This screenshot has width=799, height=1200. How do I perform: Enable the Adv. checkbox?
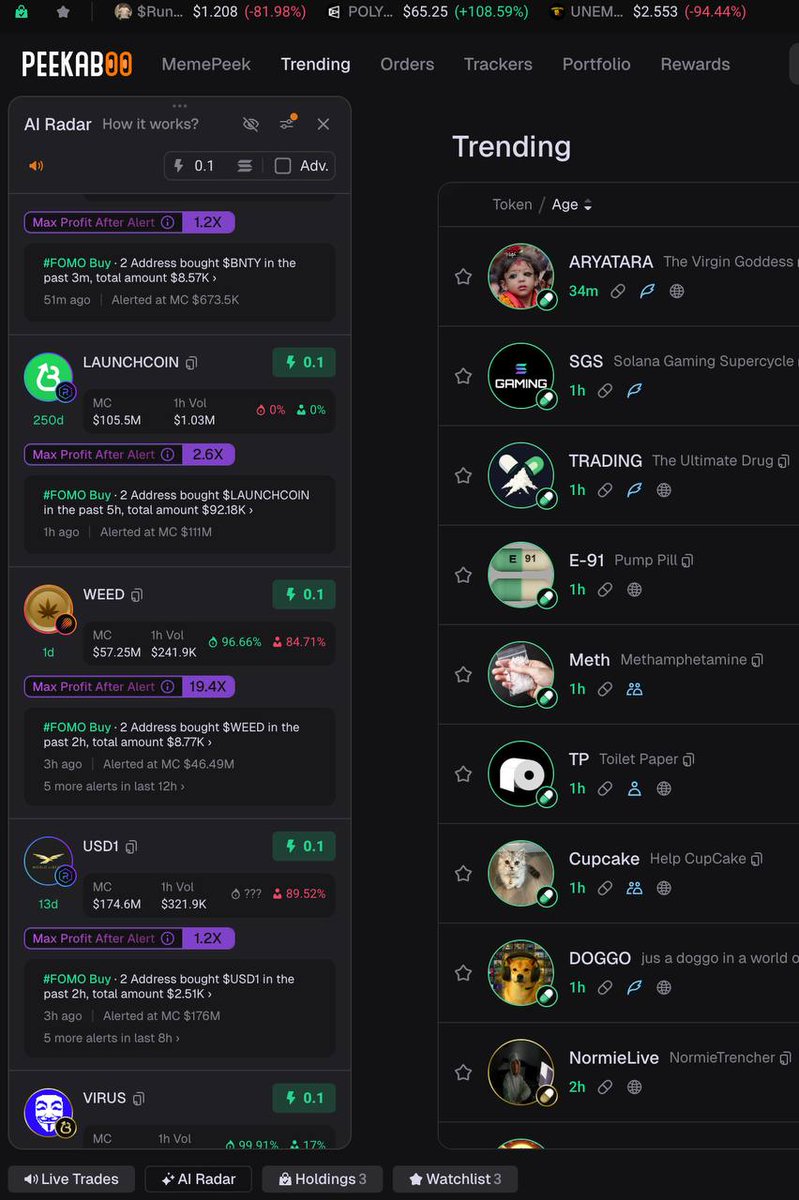pyautogui.click(x=283, y=166)
